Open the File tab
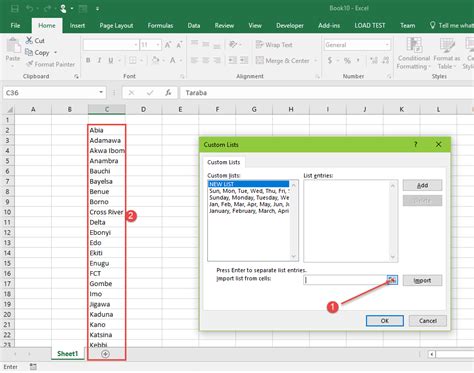Viewport: 474px width, 373px height. (x=15, y=25)
